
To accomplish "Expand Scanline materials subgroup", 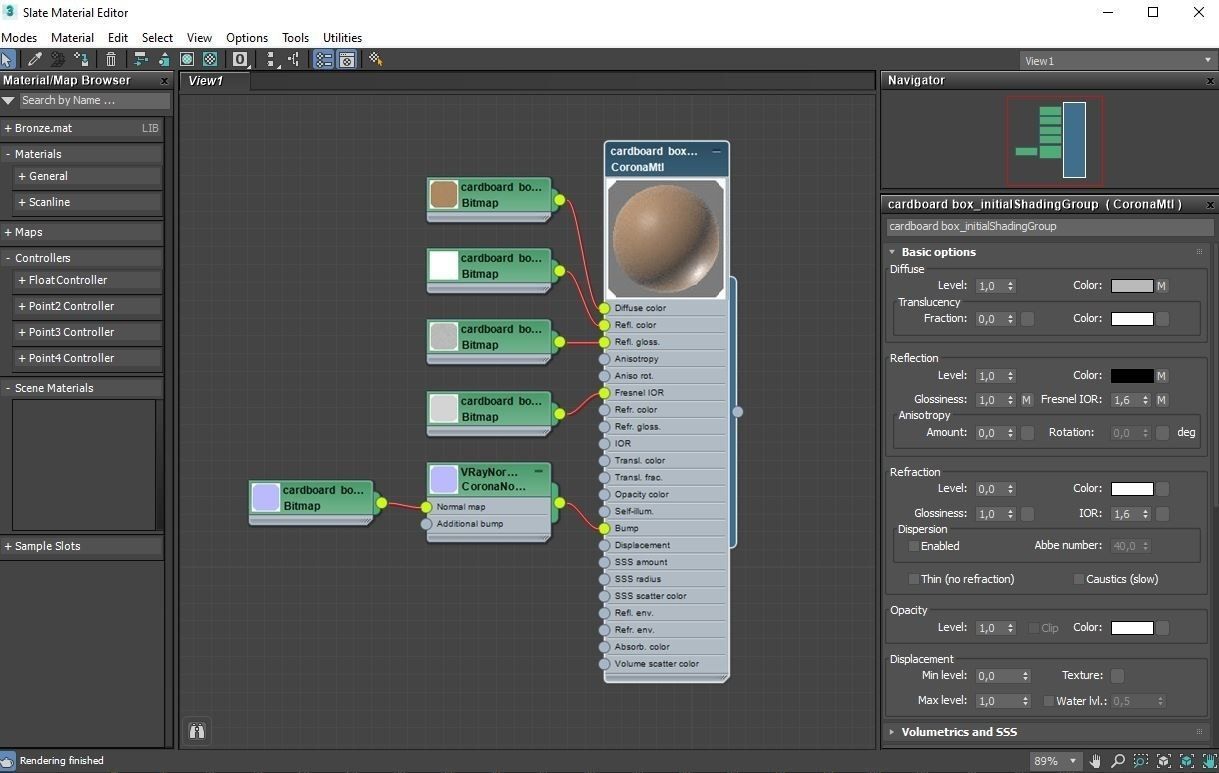I will (x=21, y=202).
